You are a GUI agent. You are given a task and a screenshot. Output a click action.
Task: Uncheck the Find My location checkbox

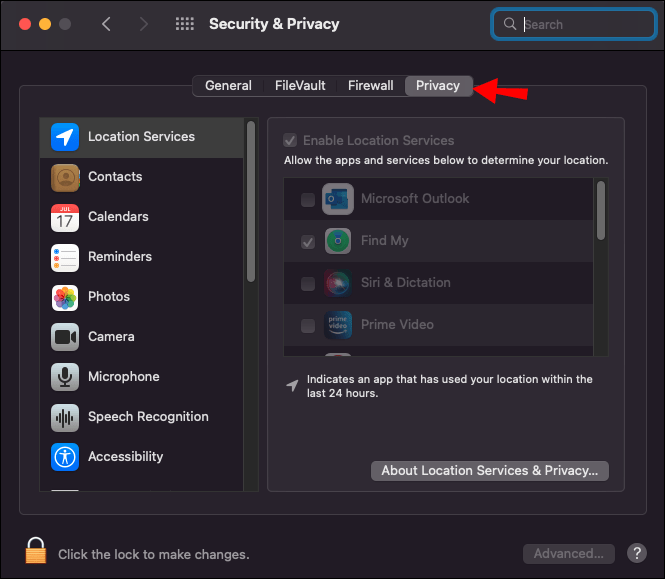click(x=308, y=242)
